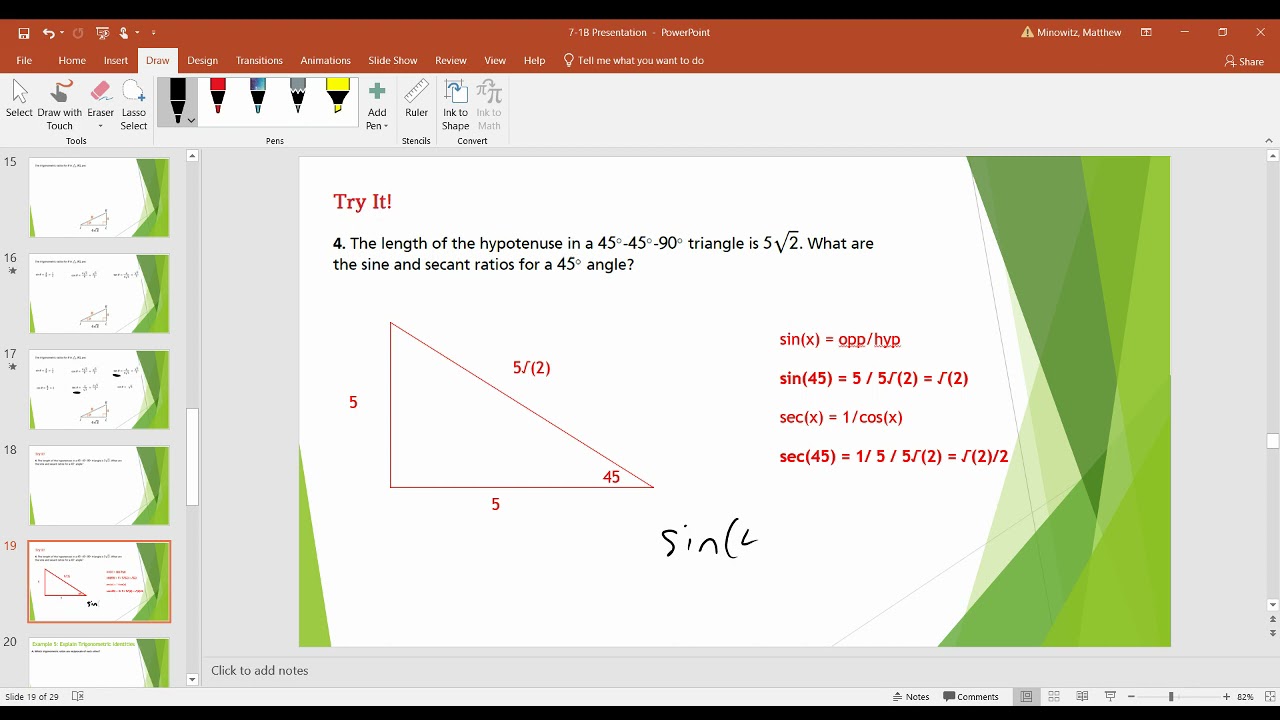The image size is (1280, 720).
Task: Select slide 17 thumbnail
Action: click(x=99, y=389)
